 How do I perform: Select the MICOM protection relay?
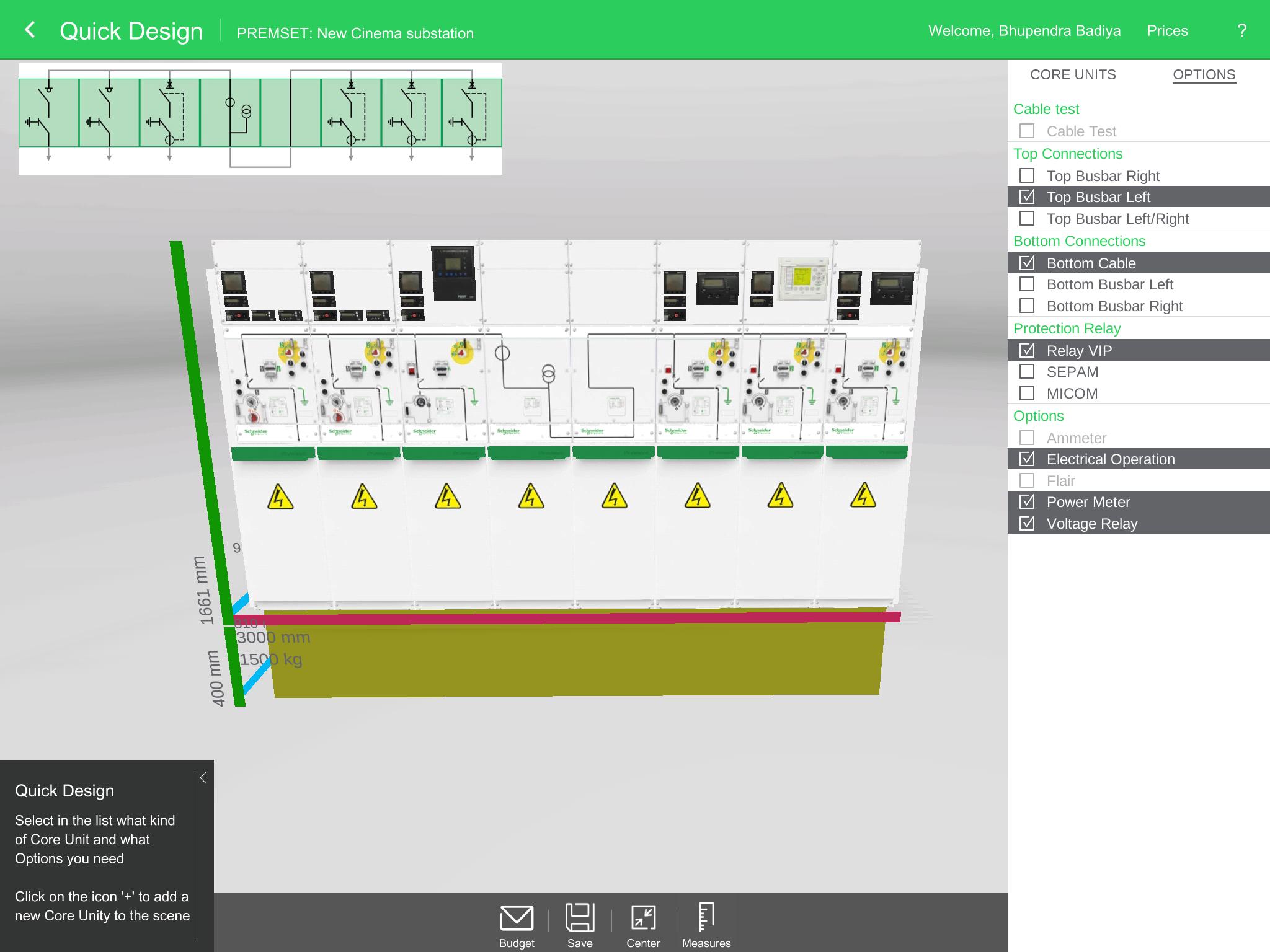pos(1139,393)
